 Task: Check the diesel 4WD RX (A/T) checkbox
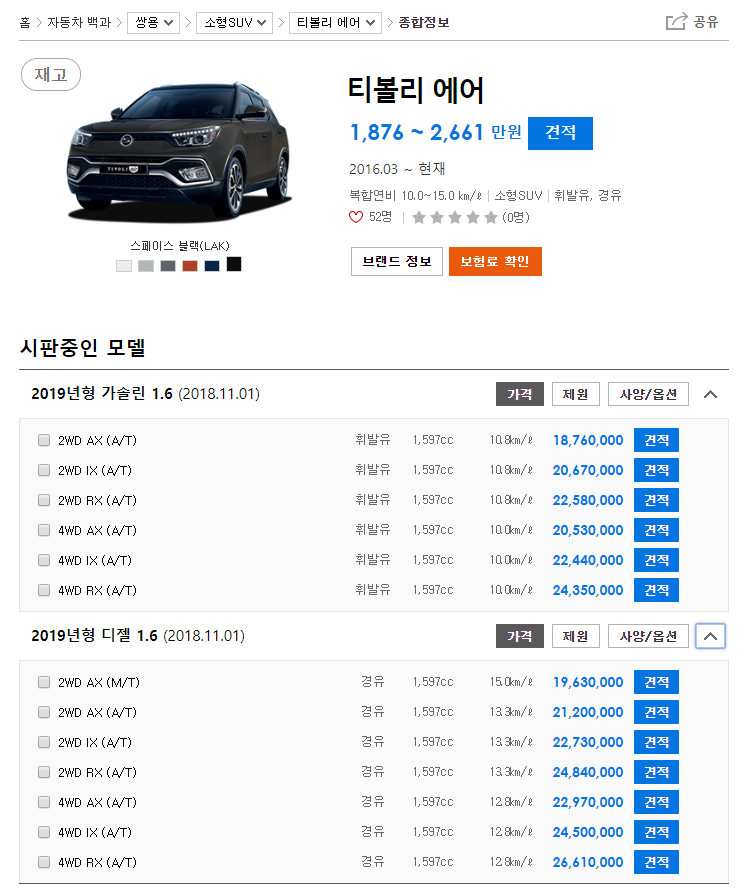(x=44, y=862)
